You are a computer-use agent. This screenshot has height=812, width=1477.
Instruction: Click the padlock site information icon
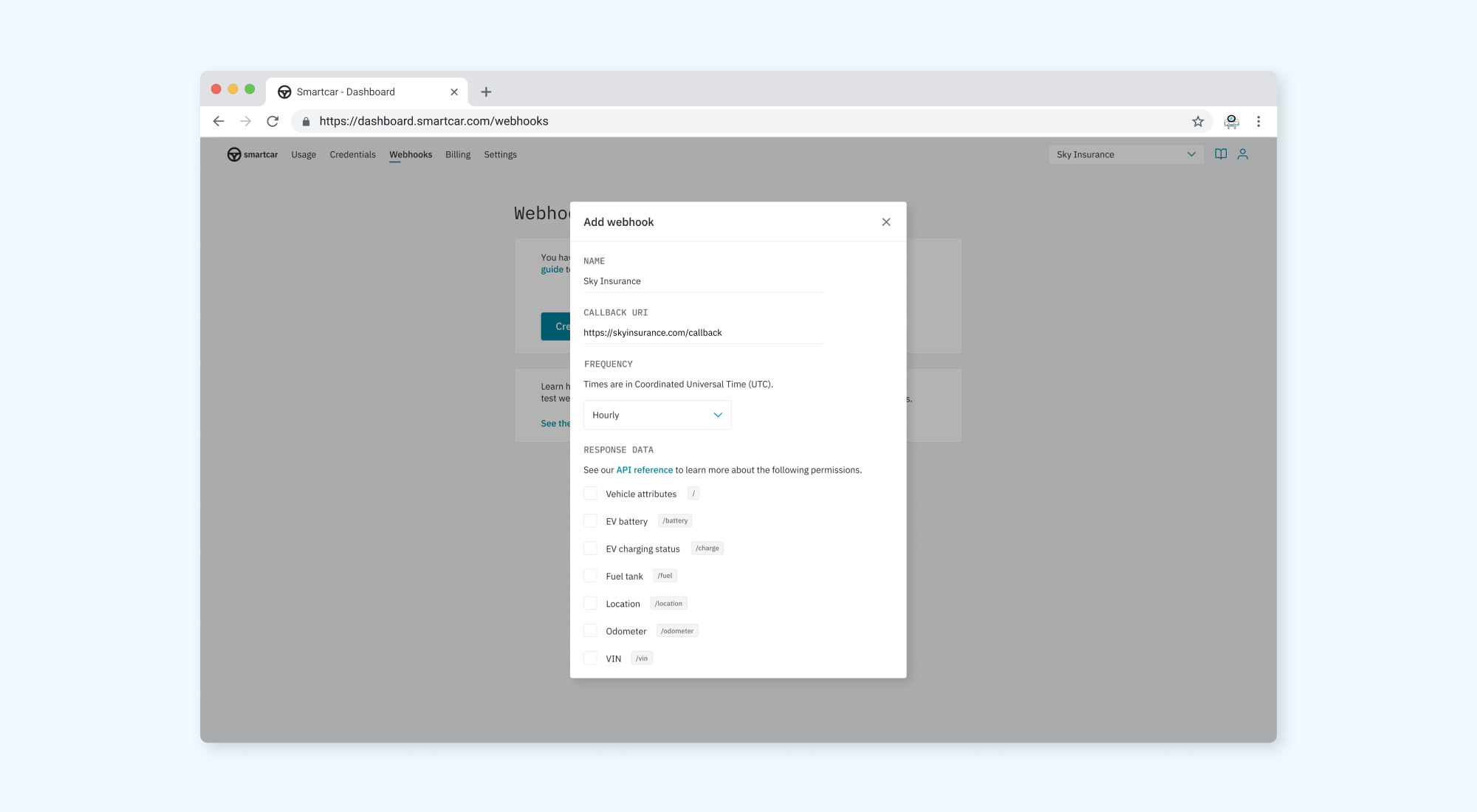(305, 120)
